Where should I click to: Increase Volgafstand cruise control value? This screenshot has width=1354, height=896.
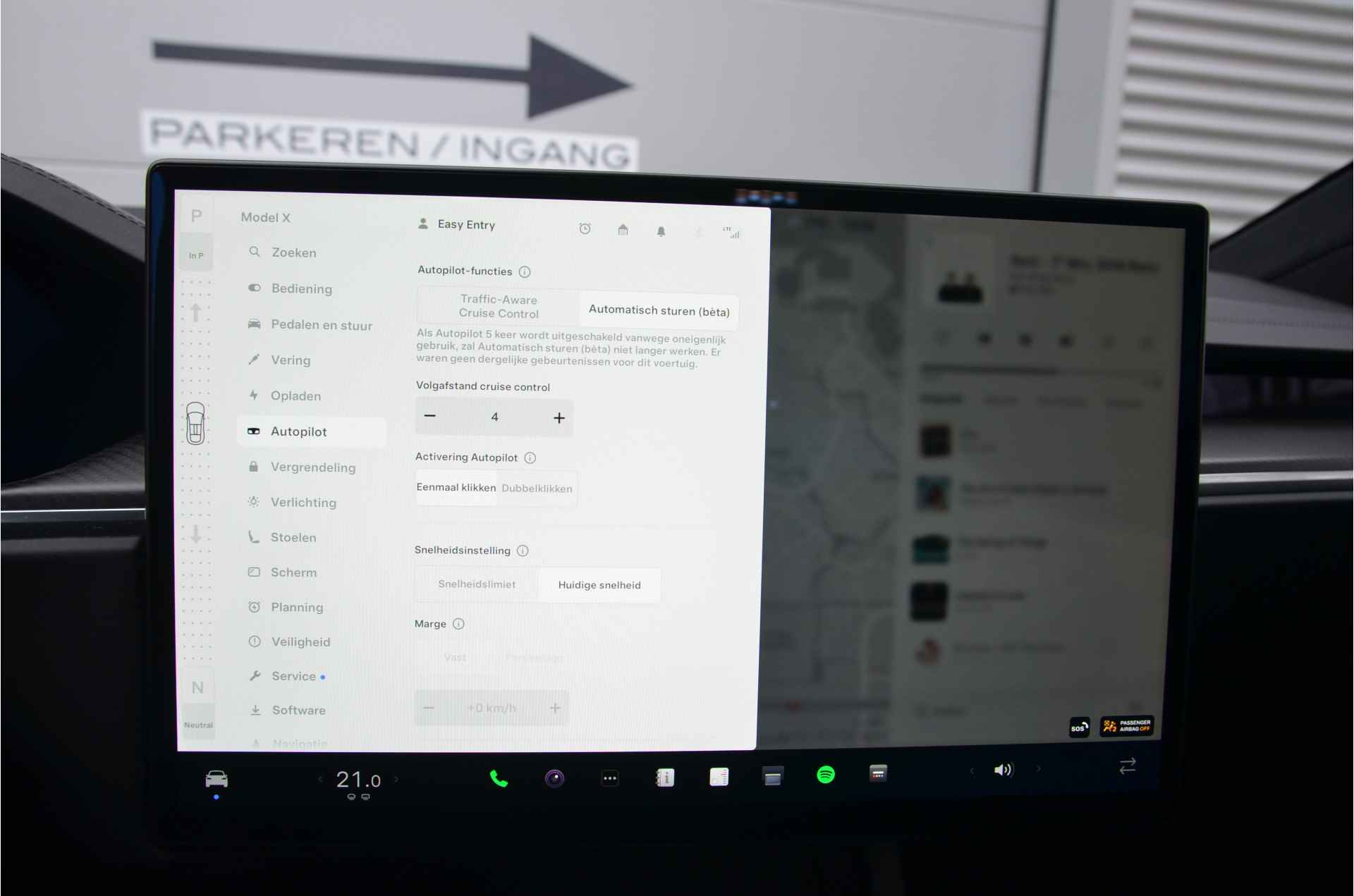pyautogui.click(x=558, y=418)
